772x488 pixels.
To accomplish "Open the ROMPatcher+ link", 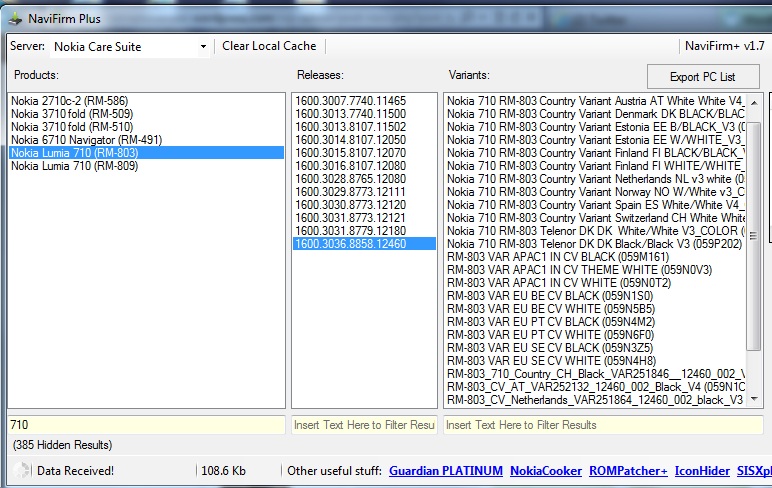I will 628,471.
